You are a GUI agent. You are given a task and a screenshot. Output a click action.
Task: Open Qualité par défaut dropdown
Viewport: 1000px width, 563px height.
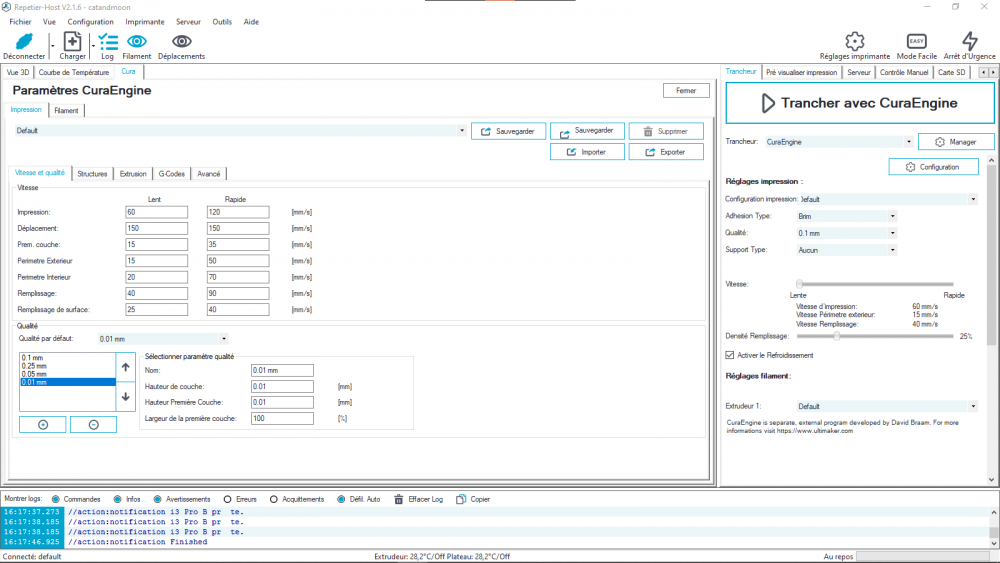(x=224, y=339)
